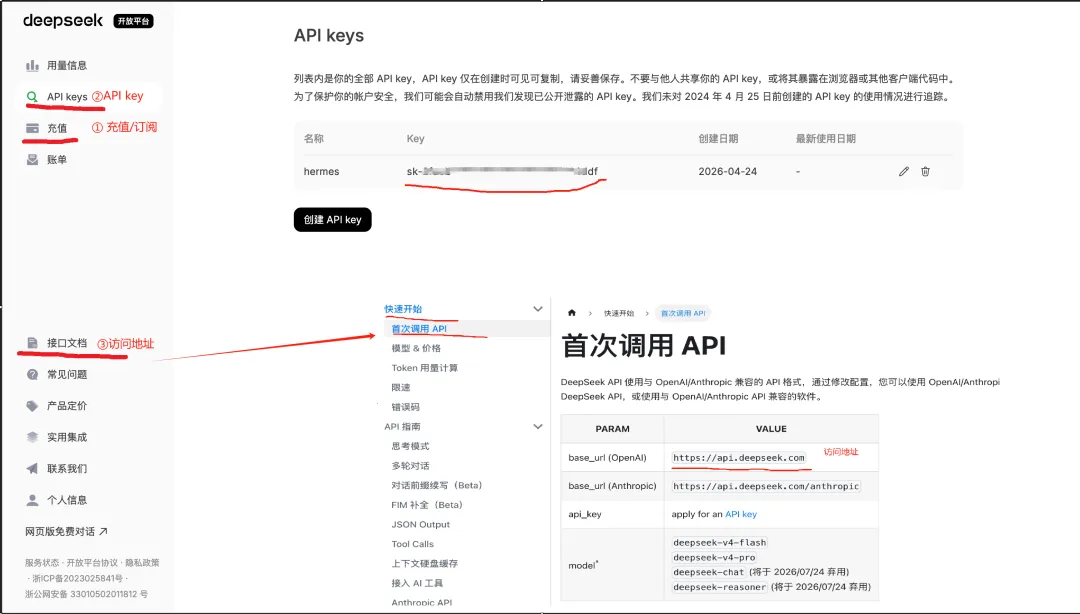Click the deepseek-reasoner model value
Screen dimensions: 1080x614
tap(720, 587)
